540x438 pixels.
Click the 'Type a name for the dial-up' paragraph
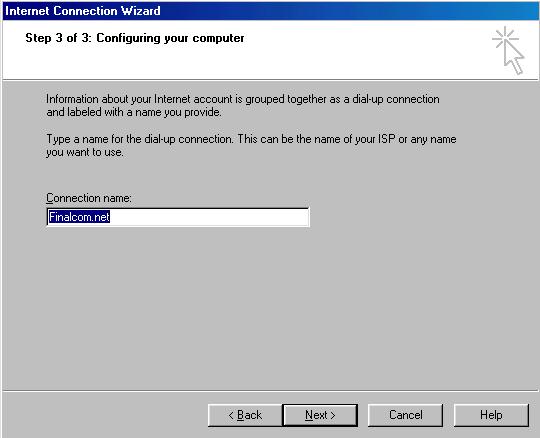[x=251, y=145]
